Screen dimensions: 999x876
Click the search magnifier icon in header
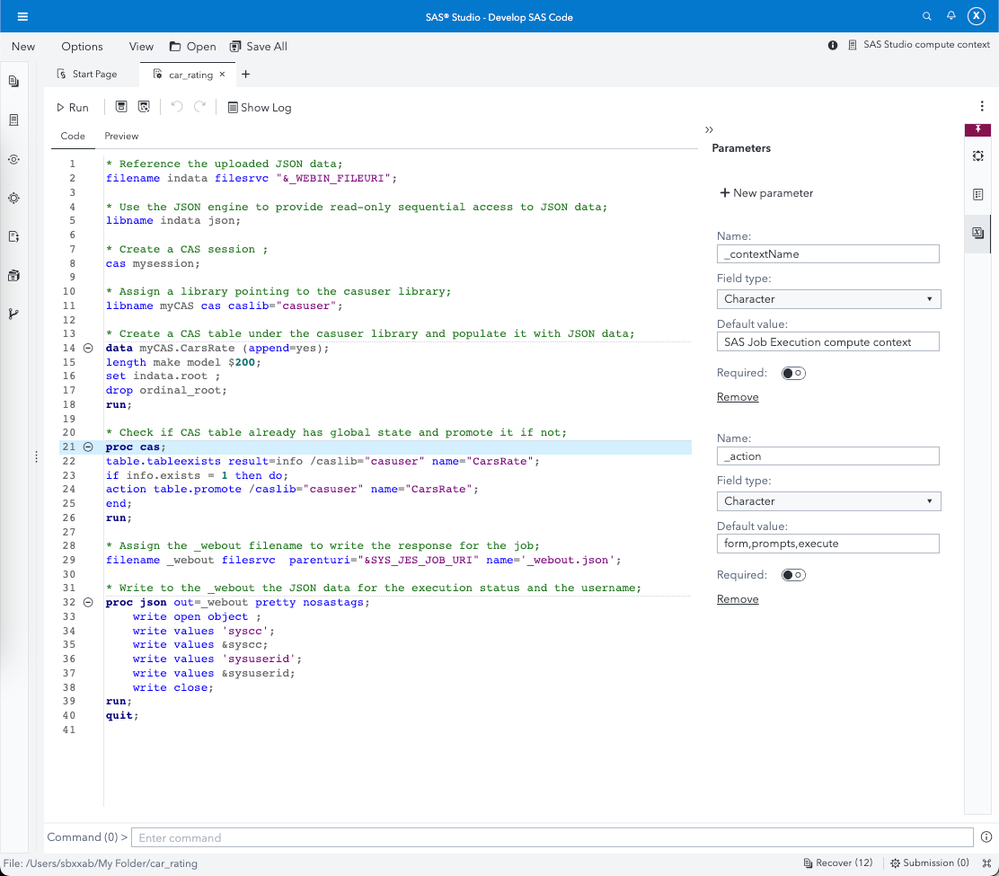(x=927, y=17)
